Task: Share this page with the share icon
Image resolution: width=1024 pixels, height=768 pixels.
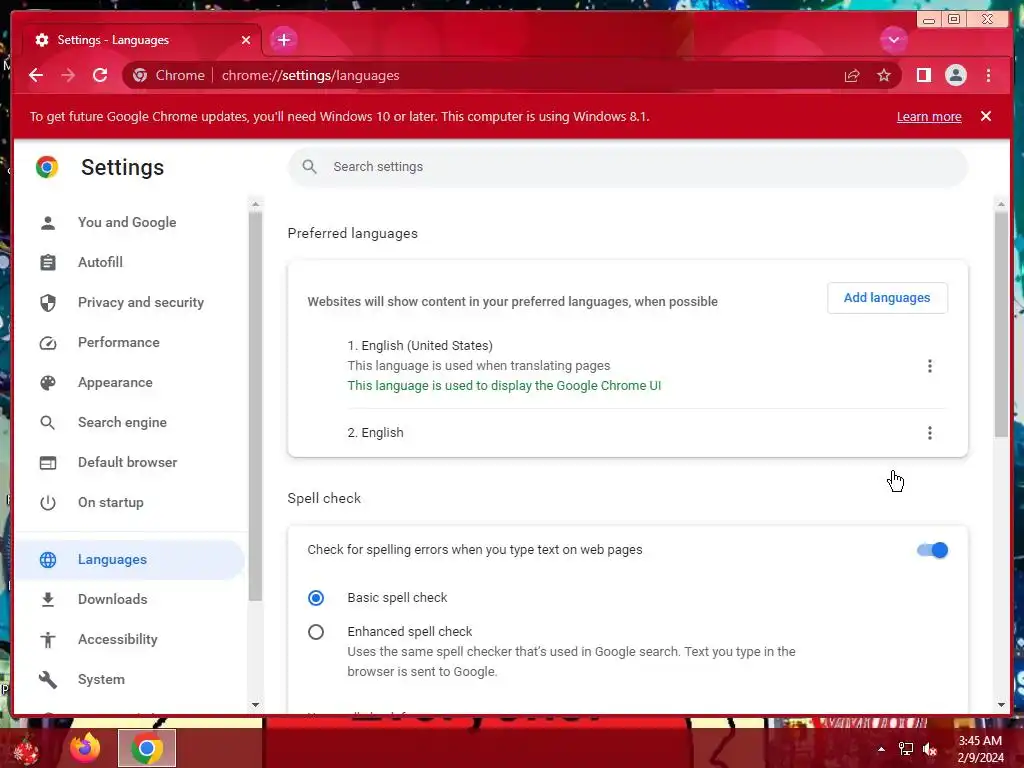Action: tap(852, 75)
